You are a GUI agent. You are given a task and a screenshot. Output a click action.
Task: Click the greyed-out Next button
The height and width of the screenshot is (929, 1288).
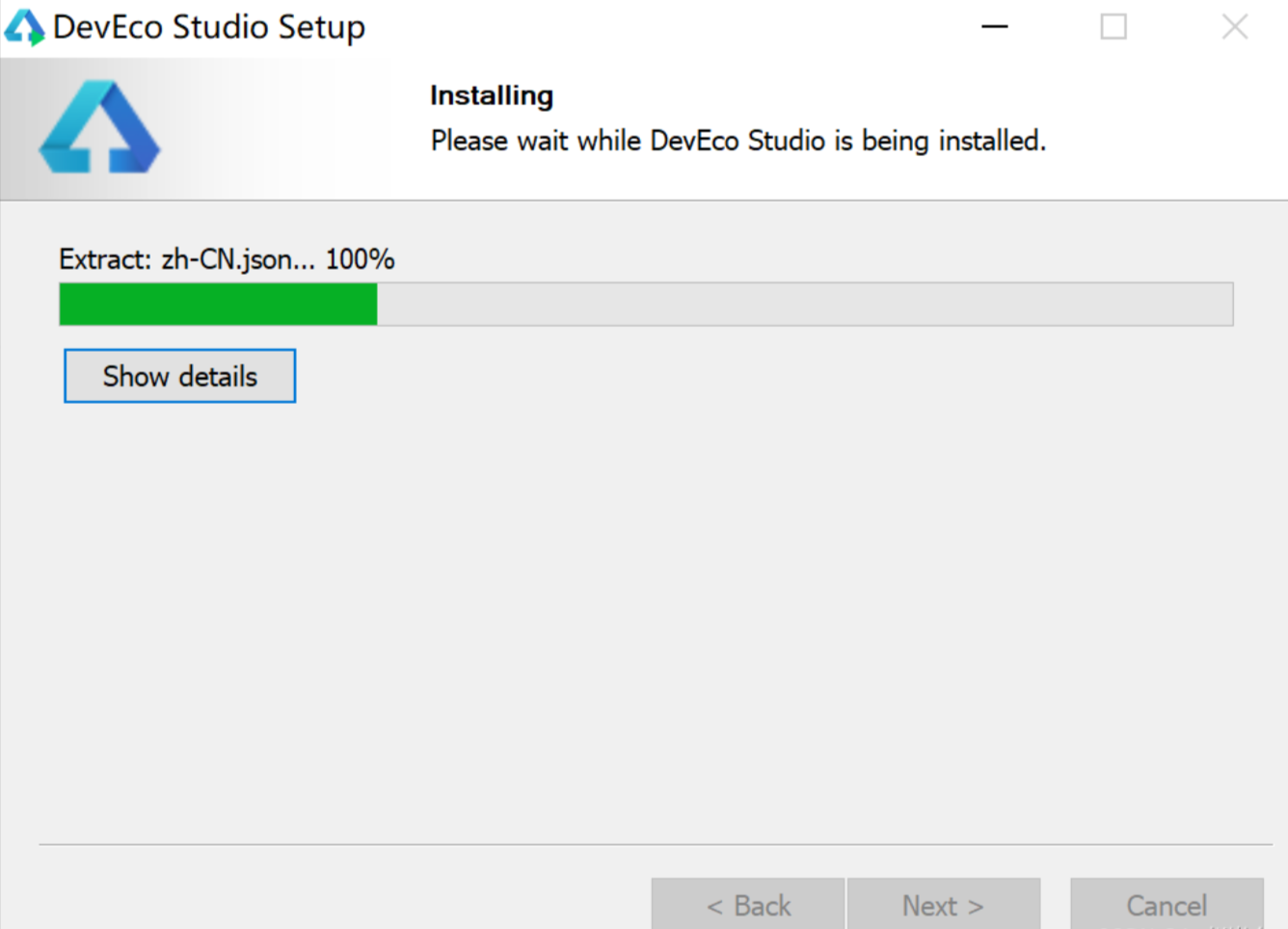[x=943, y=905]
